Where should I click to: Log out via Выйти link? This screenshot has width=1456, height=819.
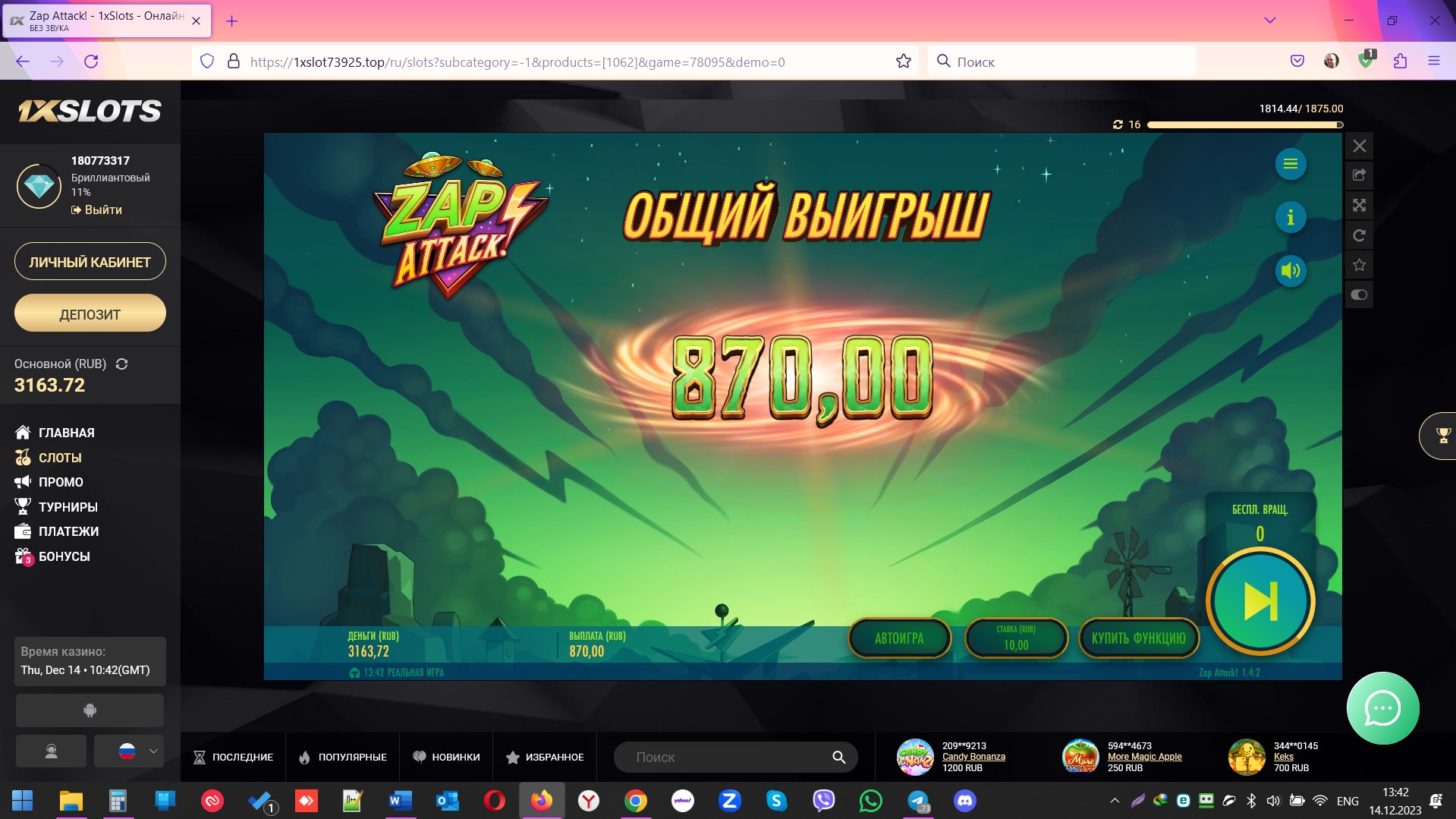[x=96, y=209]
